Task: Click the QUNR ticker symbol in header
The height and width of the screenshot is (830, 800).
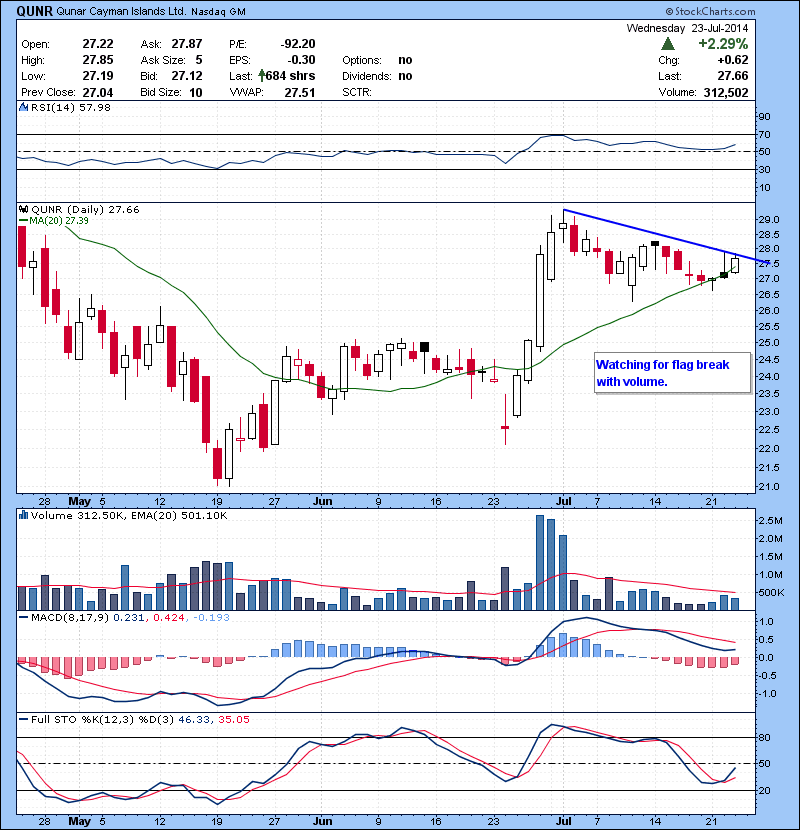Action: point(34,11)
